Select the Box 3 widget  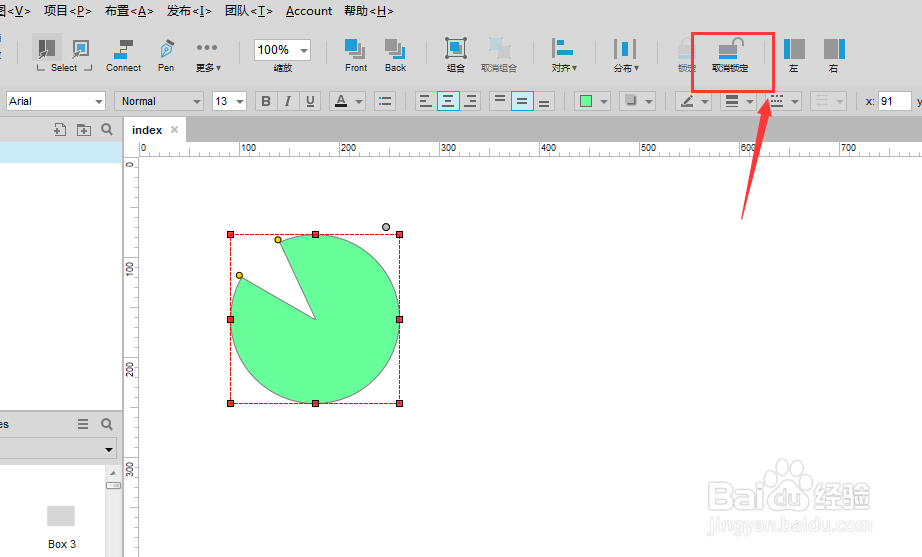[x=61, y=527]
